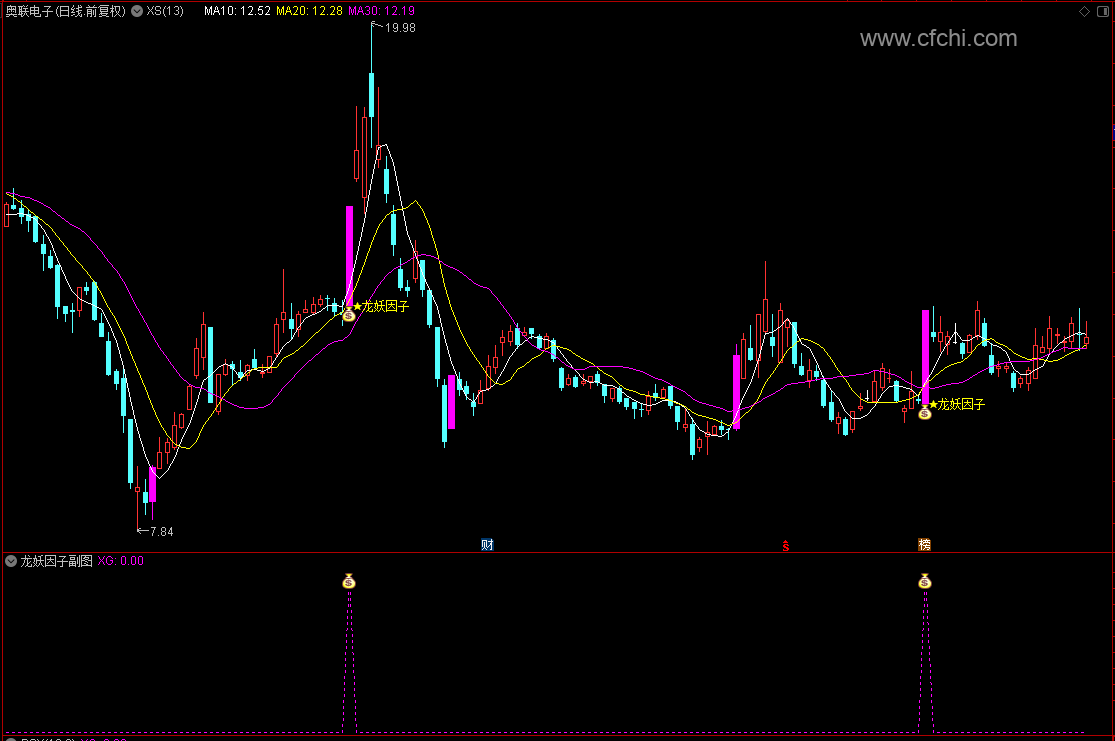Click the 奥联电子(日线.前复权) chart title
The image size is (1115, 741).
[65, 11]
